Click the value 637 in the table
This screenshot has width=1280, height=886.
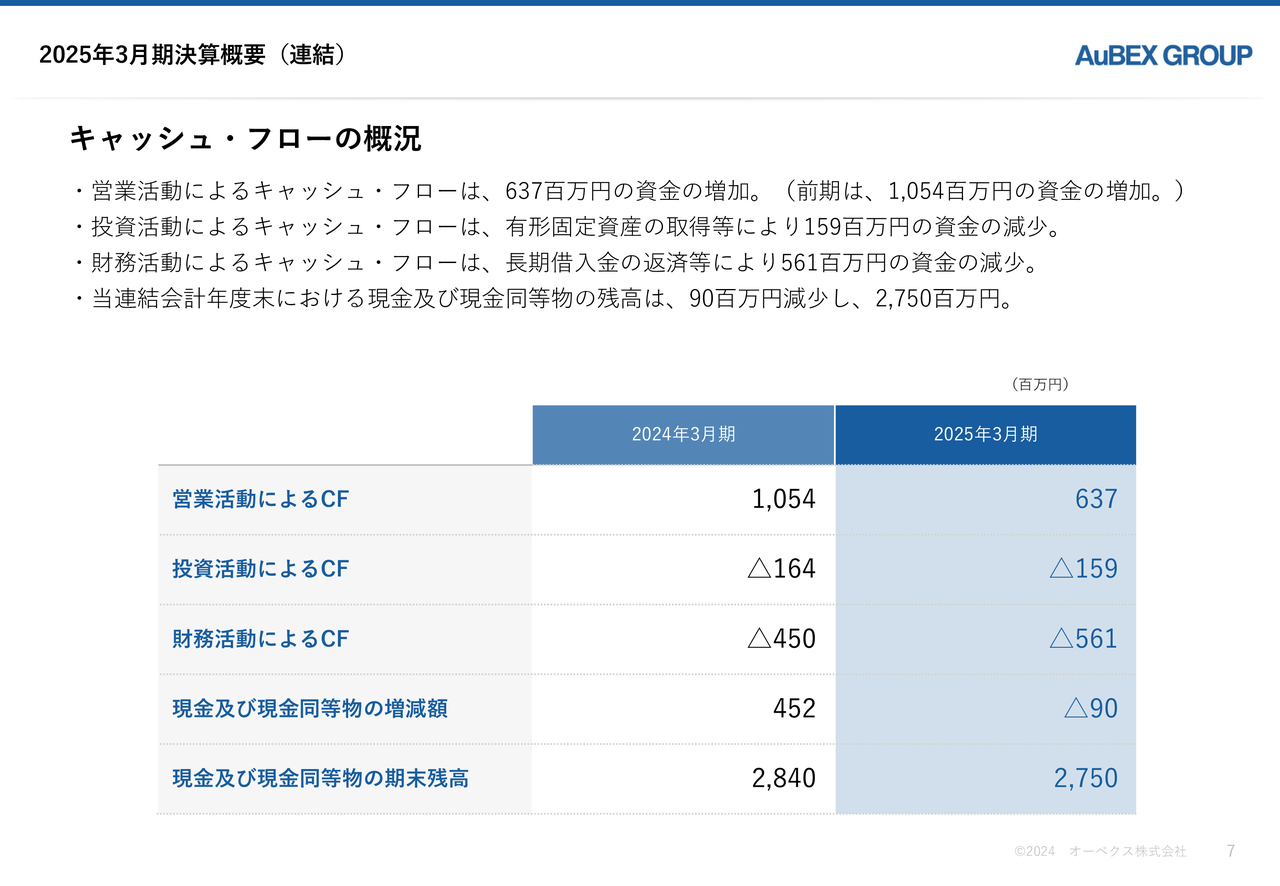tap(1096, 499)
